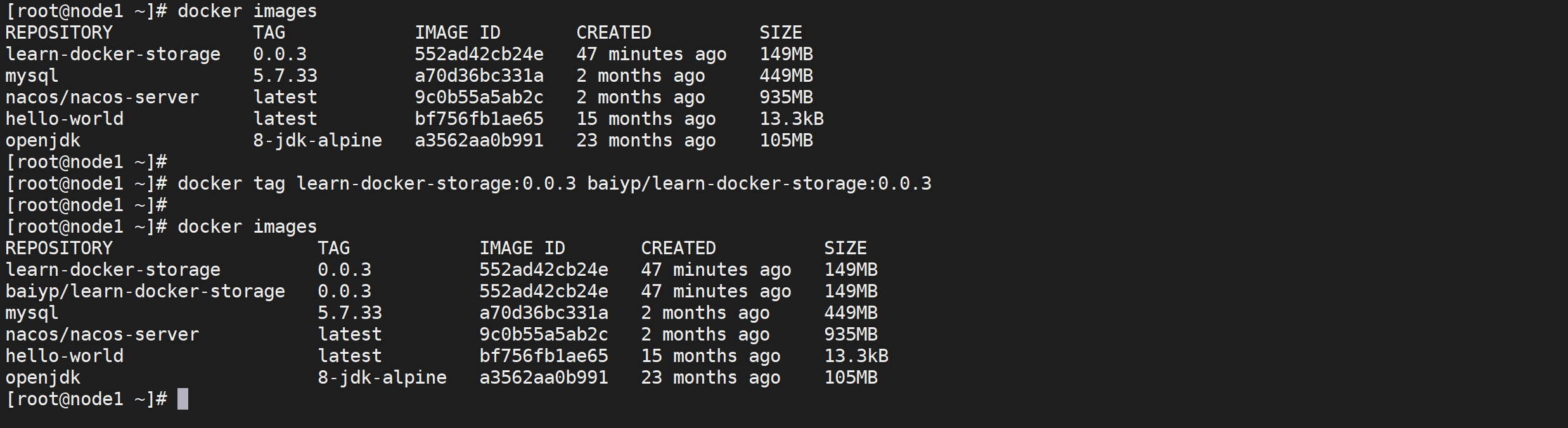Click nacos/nacos-server in the first listing
Image resolution: width=1568 pixels, height=428 pixels.
pos(102,98)
